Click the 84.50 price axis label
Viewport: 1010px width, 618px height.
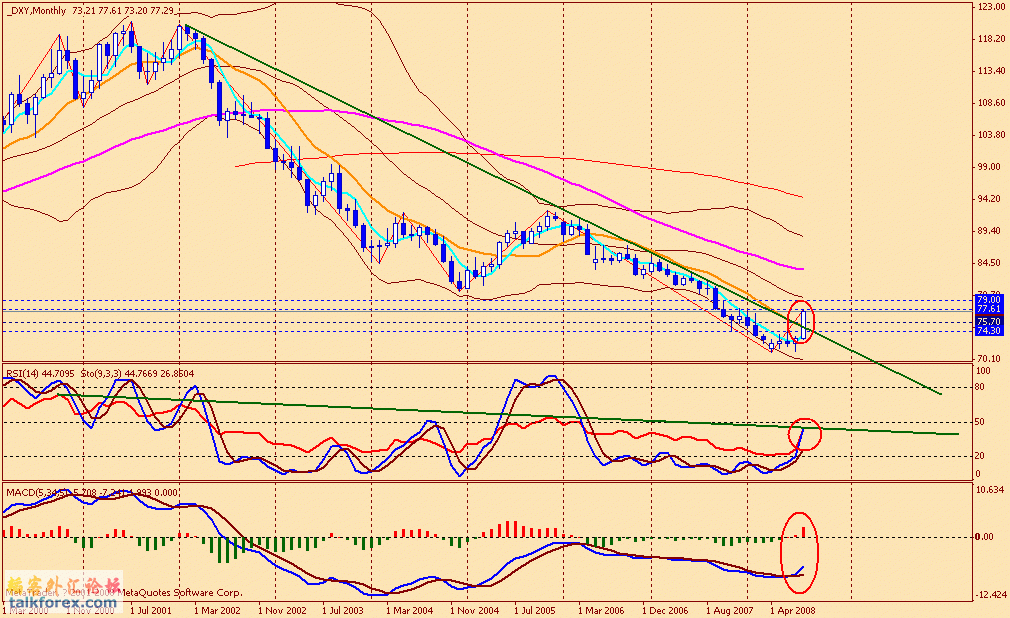[988, 263]
